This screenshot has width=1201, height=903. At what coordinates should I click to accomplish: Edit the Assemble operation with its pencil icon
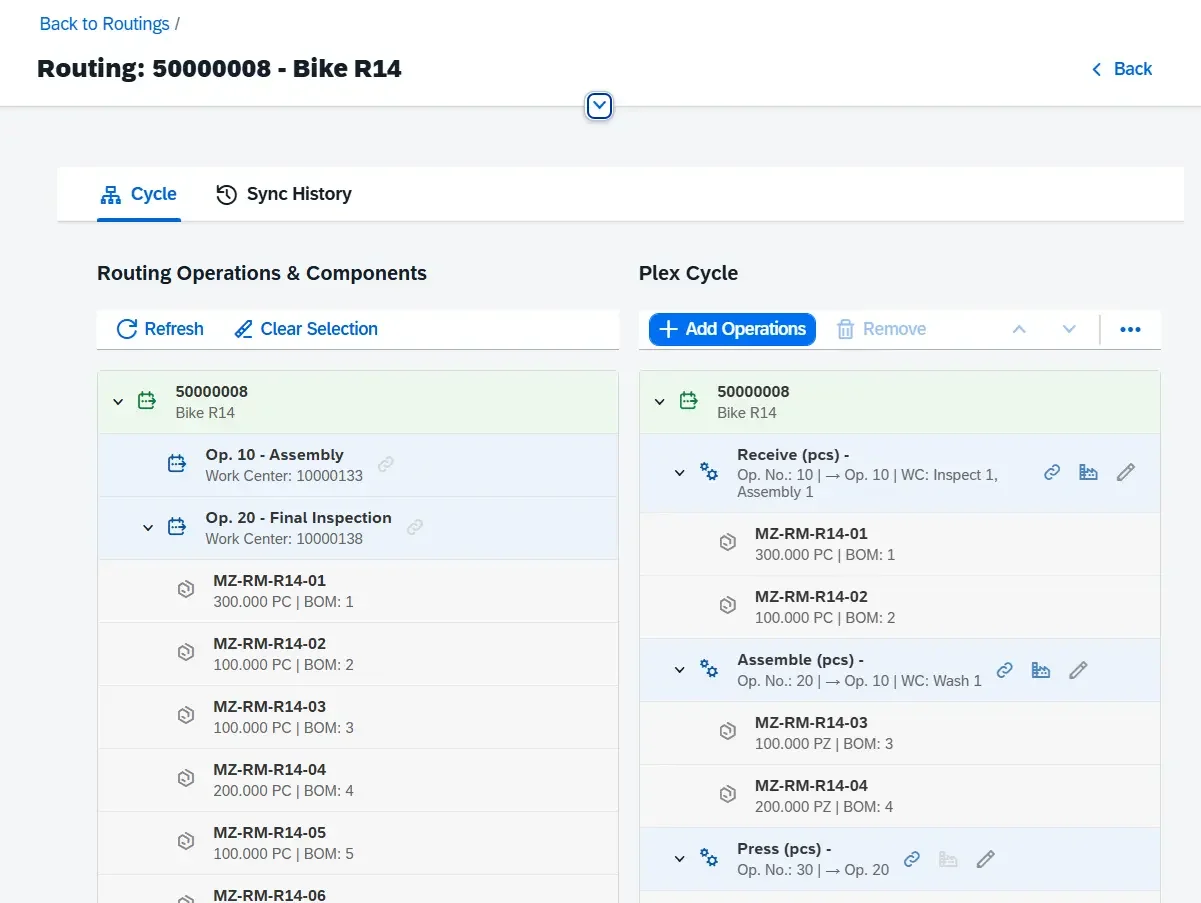[x=1078, y=669]
